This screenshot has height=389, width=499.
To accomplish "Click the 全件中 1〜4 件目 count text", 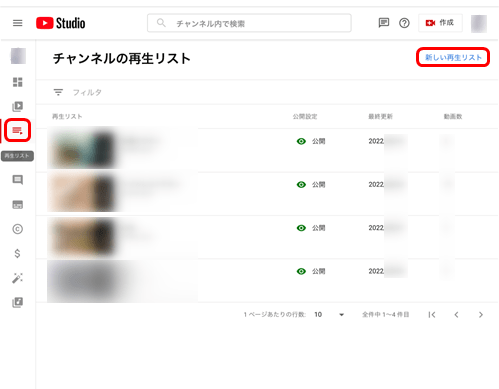I will 386,315.
